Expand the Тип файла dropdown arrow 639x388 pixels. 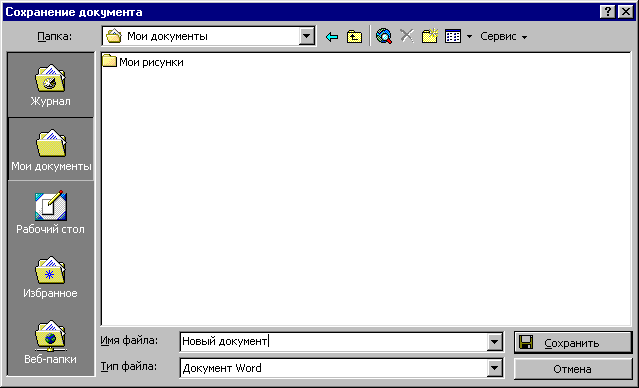pos(494,368)
